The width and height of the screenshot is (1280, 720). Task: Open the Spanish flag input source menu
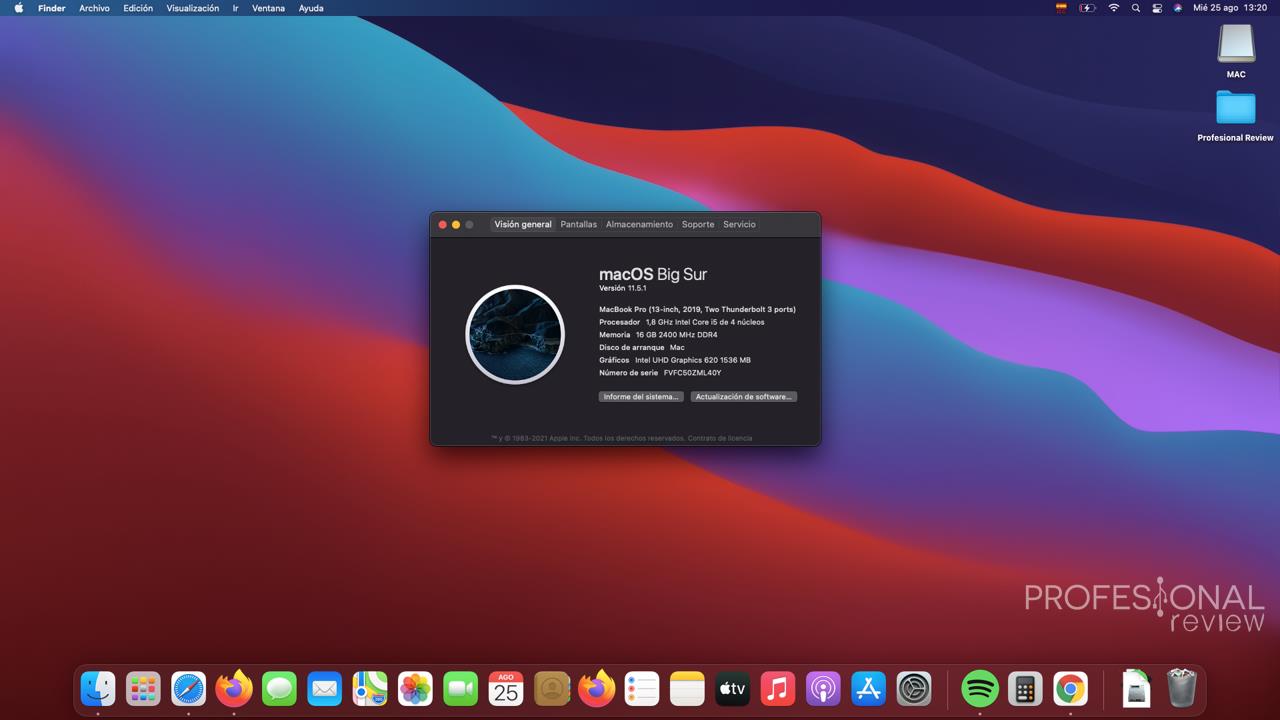pyautogui.click(x=1061, y=8)
